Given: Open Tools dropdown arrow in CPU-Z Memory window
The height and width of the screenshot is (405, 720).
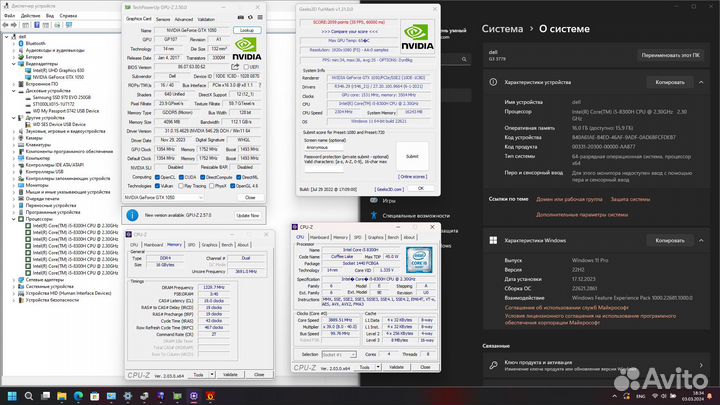Looking at the screenshot, I should click(212, 375).
